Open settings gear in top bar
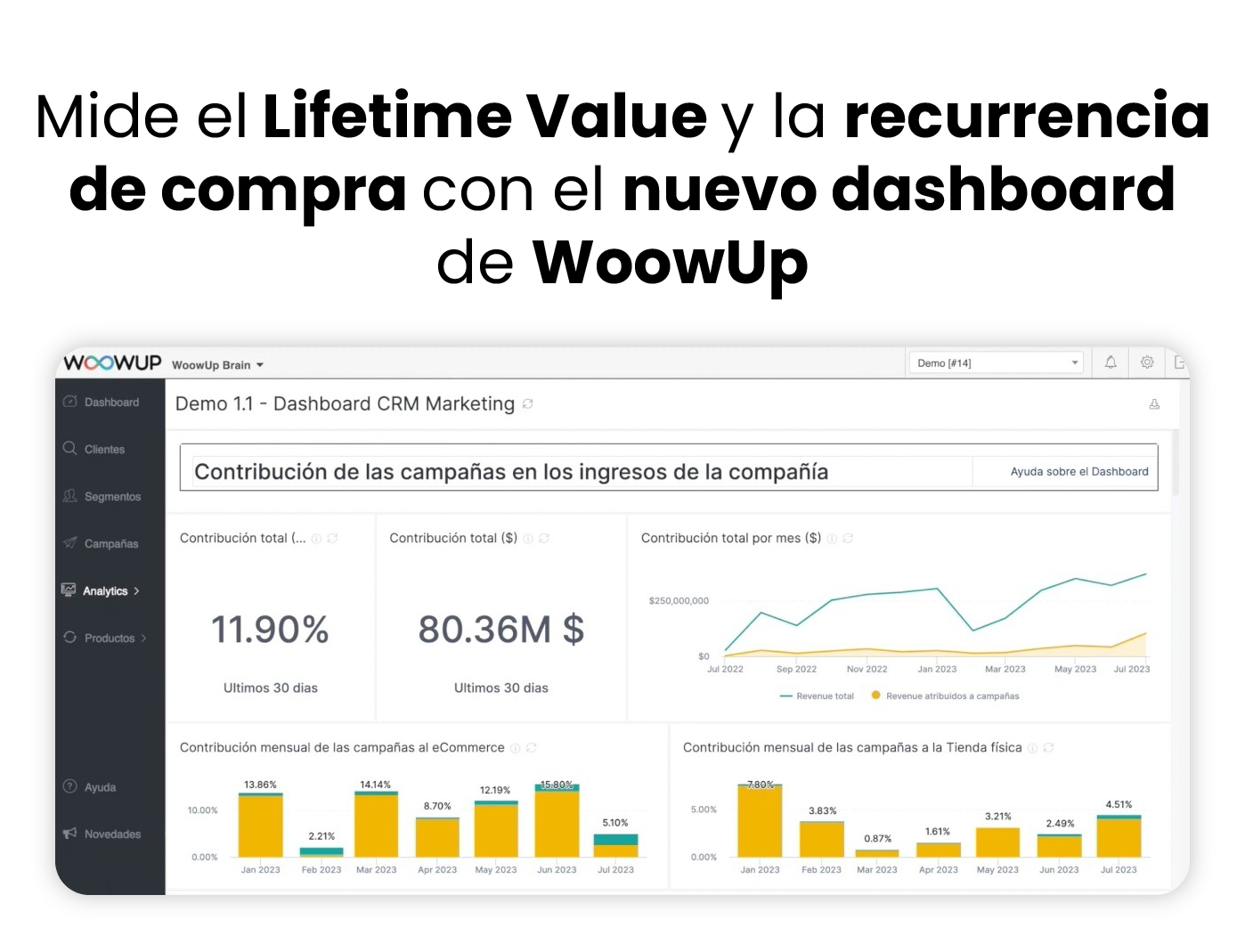Image resolution: width=1245 pixels, height=952 pixels. (x=1147, y=362)
